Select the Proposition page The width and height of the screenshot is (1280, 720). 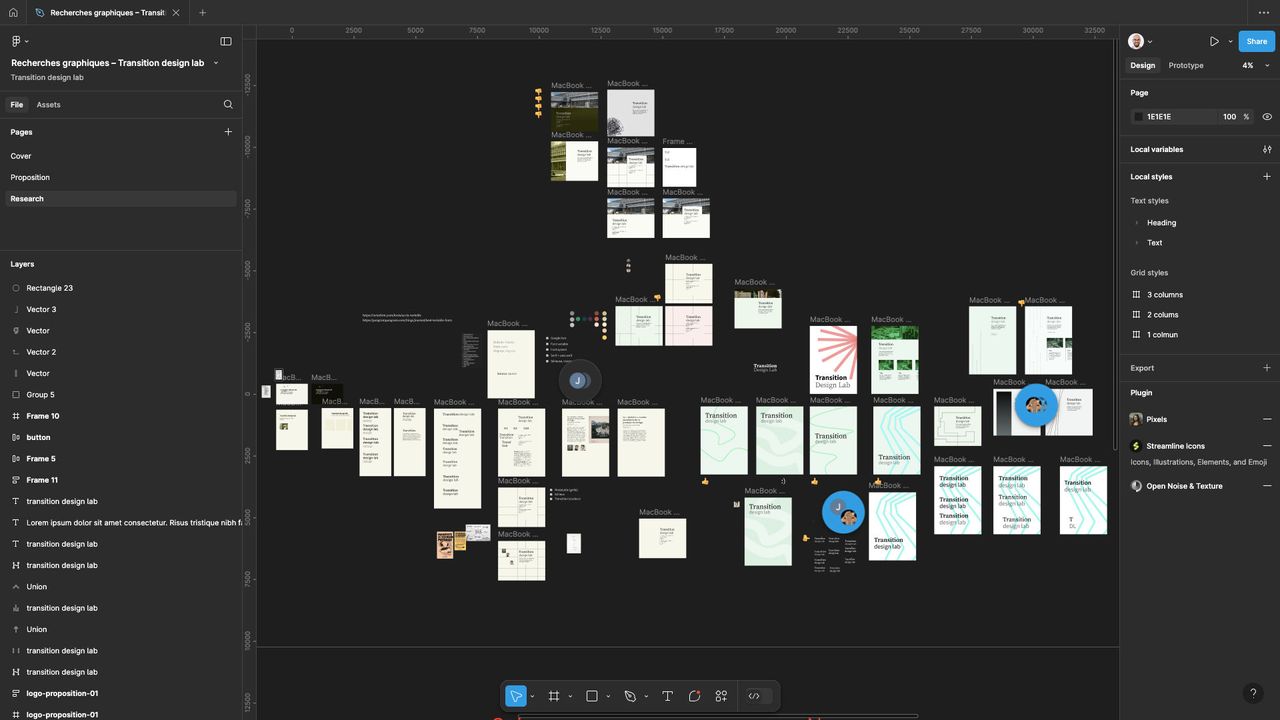click(30, 178)
